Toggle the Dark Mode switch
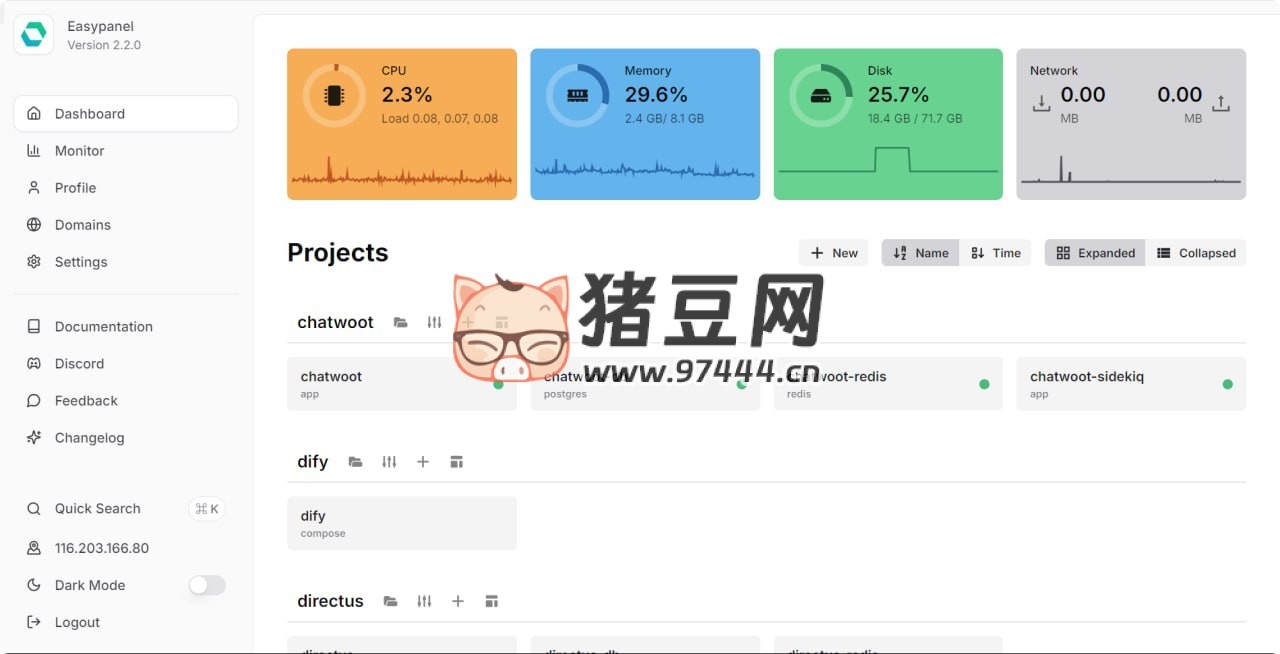 click(206, 585)
